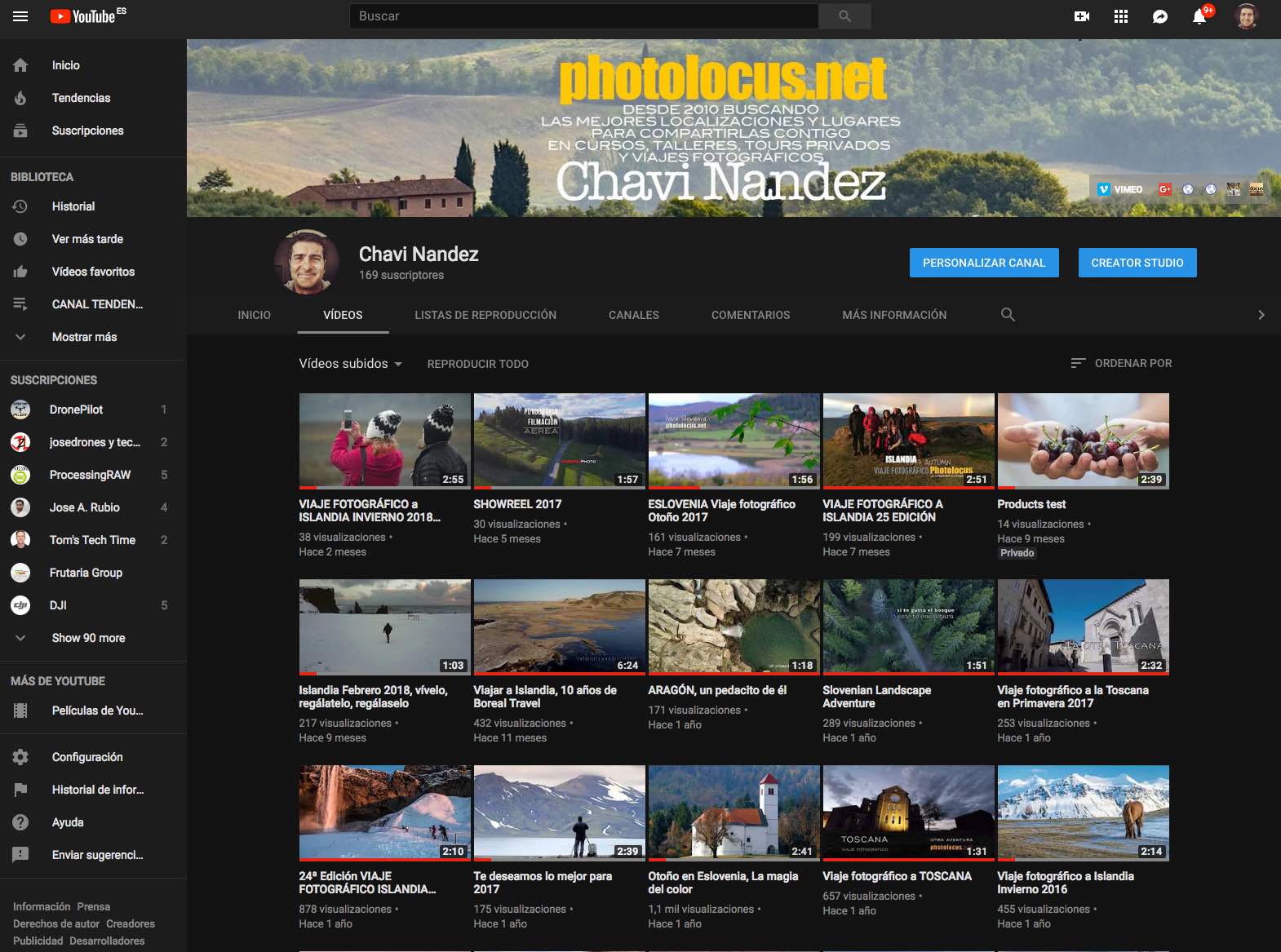
Task: Go to Inicio in the sidebar
Action: tap(93, 65)
